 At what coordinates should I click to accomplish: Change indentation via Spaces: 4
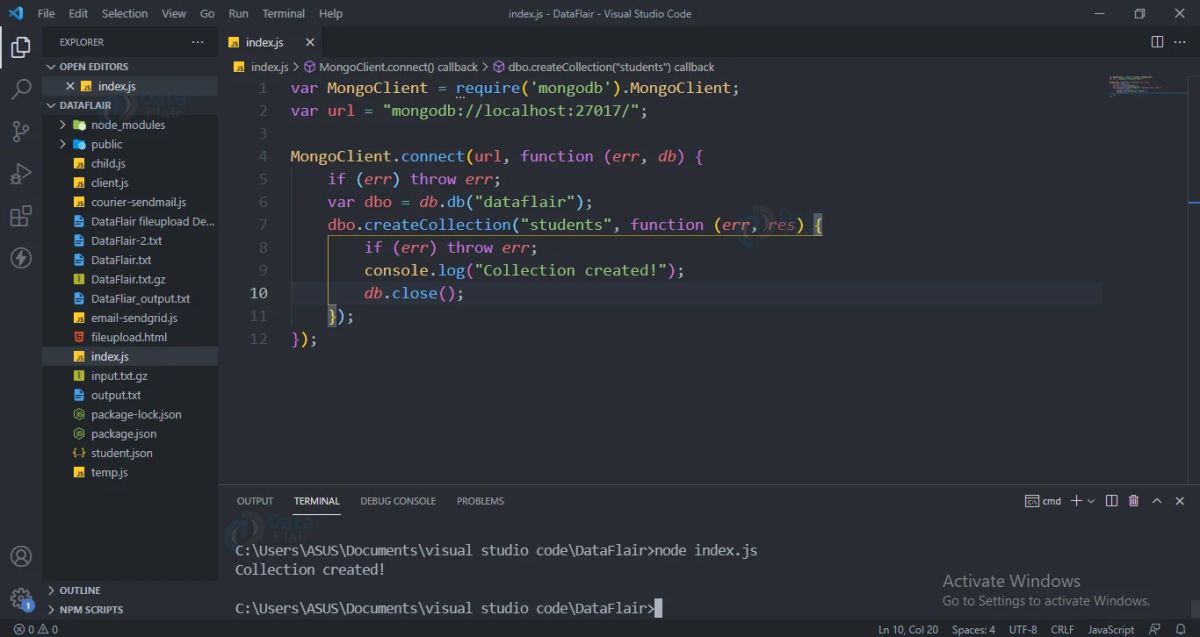pos(973,629)
